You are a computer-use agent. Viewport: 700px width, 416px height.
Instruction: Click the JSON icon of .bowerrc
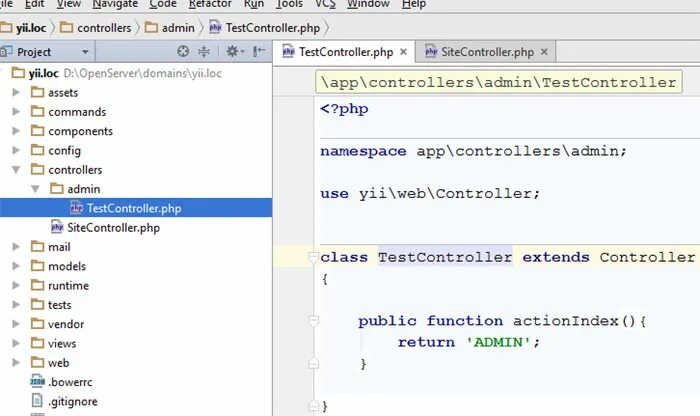[38, 382]
